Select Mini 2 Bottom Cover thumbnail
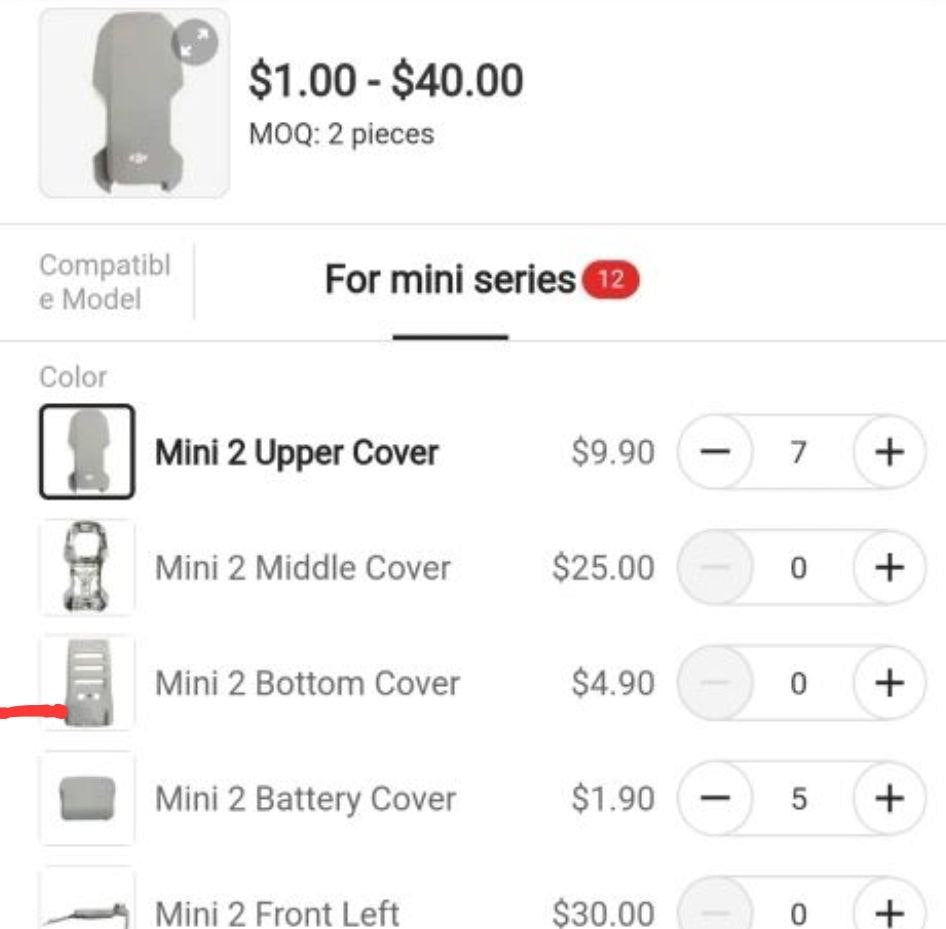This screenshot has width=946, height=929. point(87,683)
